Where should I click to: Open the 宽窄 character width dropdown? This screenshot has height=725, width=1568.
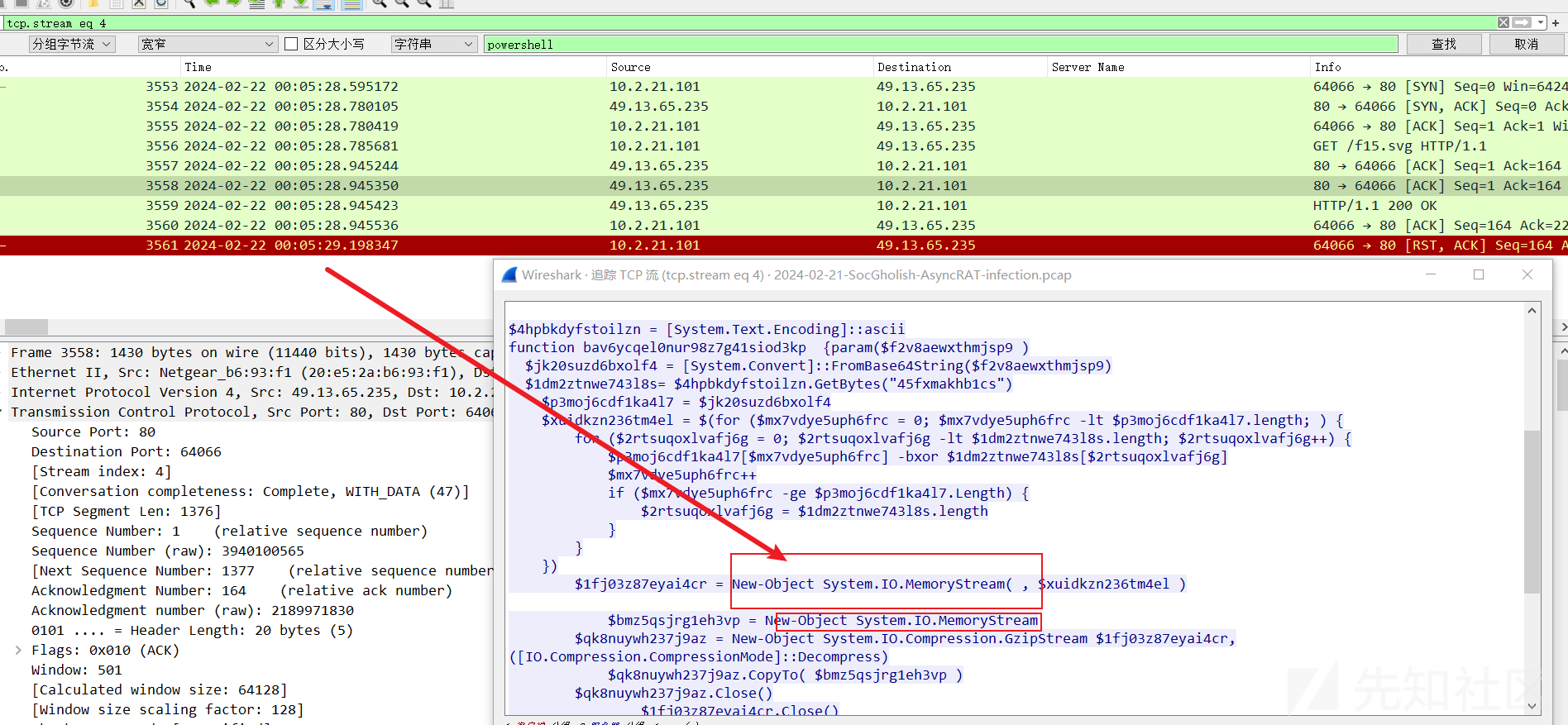[x=208, y=44]
